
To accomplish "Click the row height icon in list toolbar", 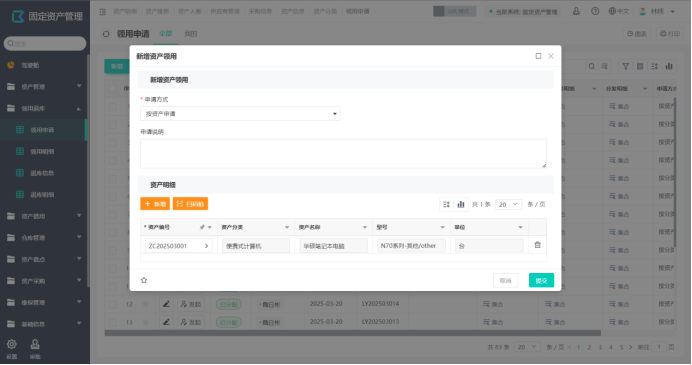I will (x=654, y=66).
